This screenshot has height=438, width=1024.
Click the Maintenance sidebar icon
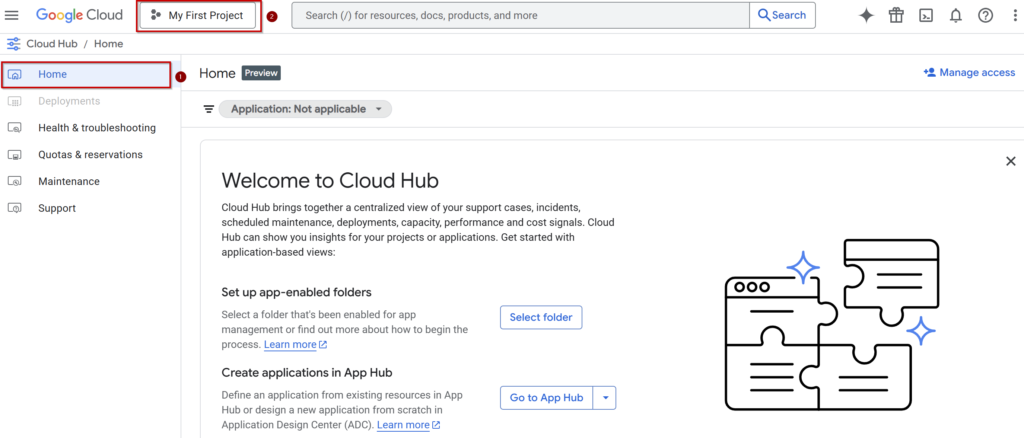[x=15, y=181]
